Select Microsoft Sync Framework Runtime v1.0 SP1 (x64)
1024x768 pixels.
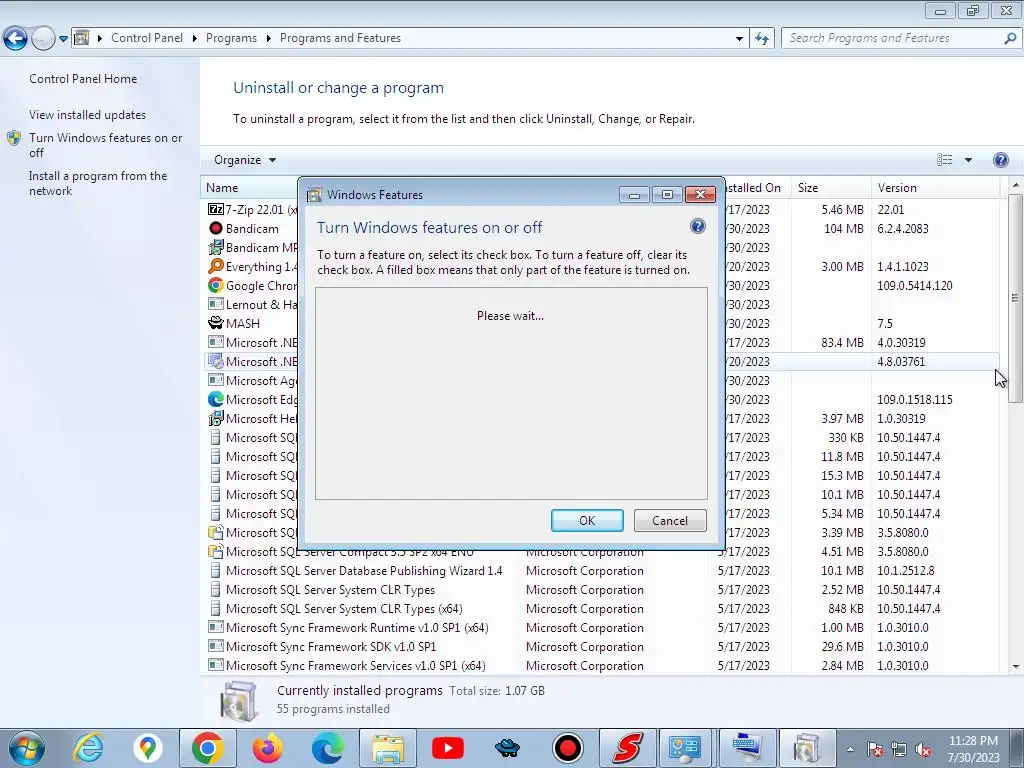tap(357, 628)
